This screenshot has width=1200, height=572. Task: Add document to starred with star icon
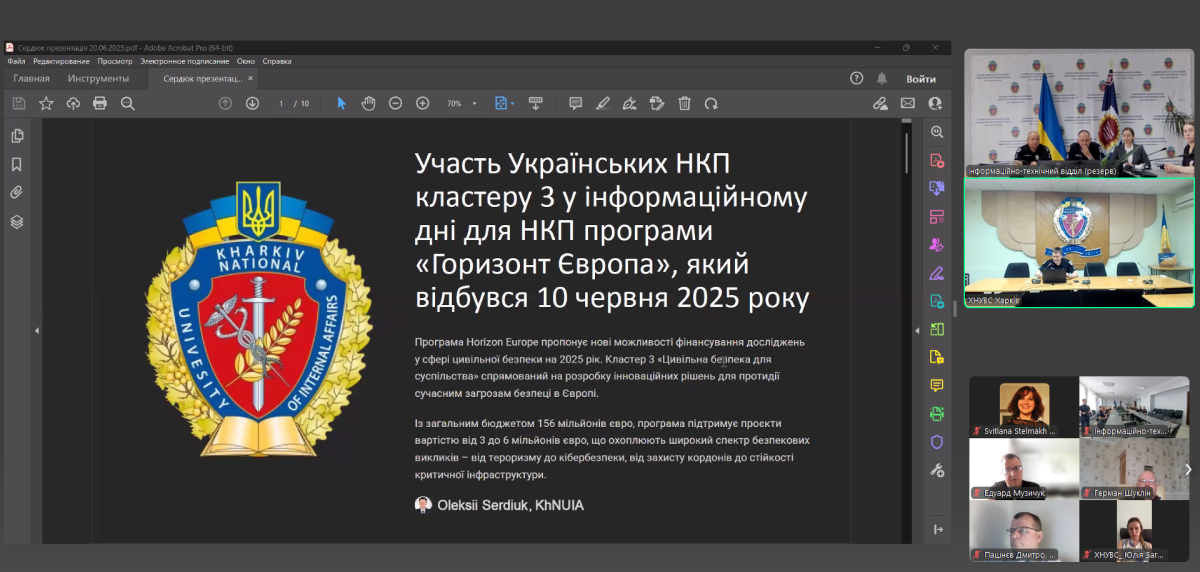46,103
